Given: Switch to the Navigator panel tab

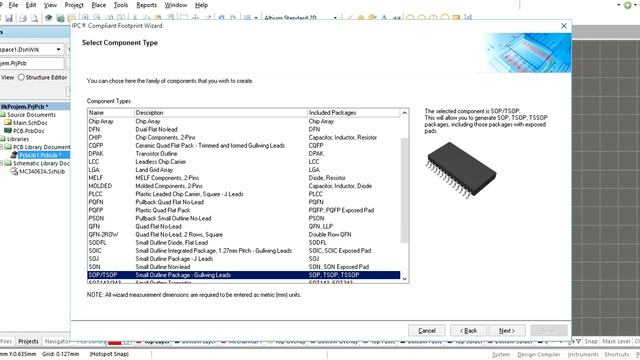Looking at the screenshot, I should 57,341.
